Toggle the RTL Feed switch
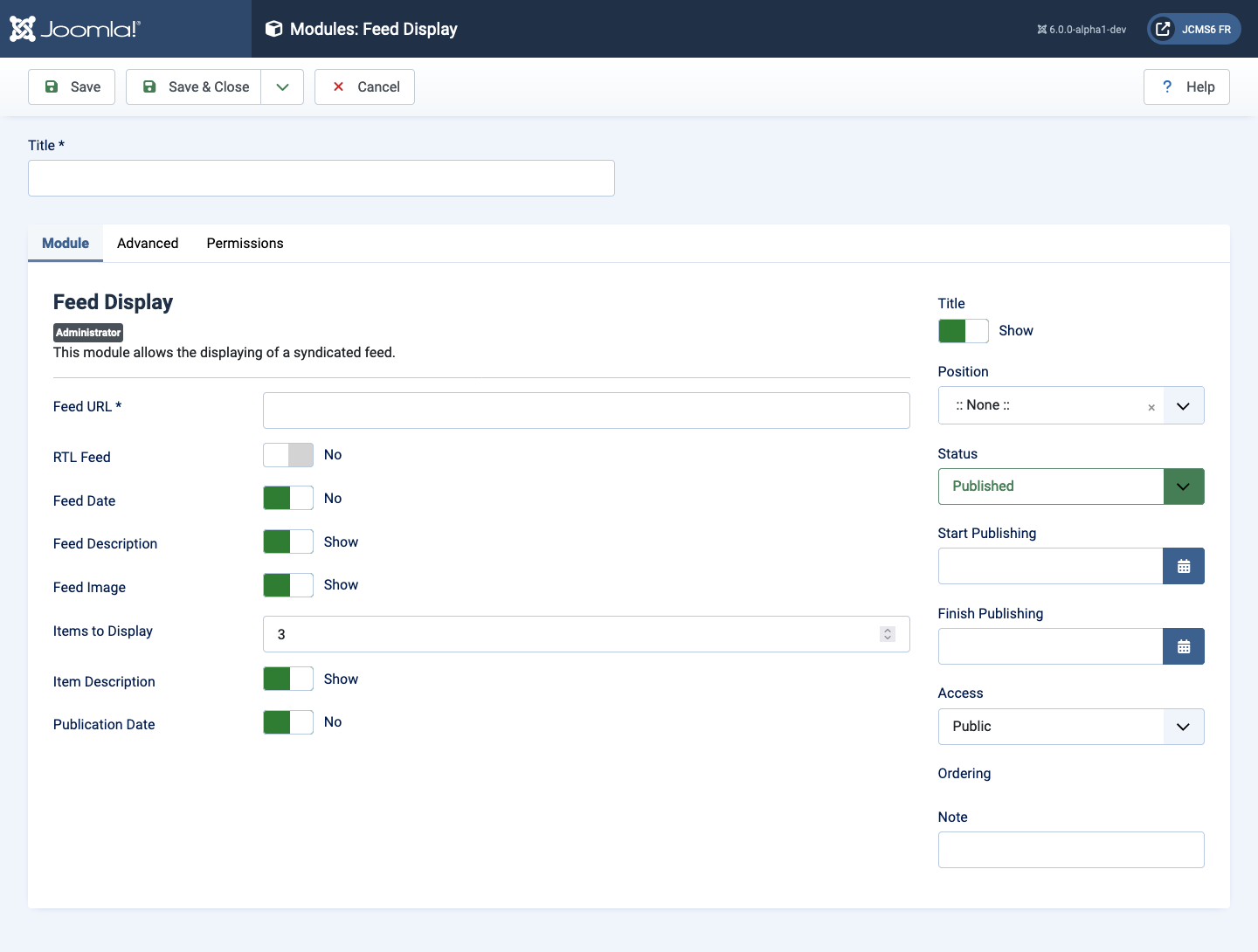This screenshot has height=952, width=1258. [x=288, y=455]
